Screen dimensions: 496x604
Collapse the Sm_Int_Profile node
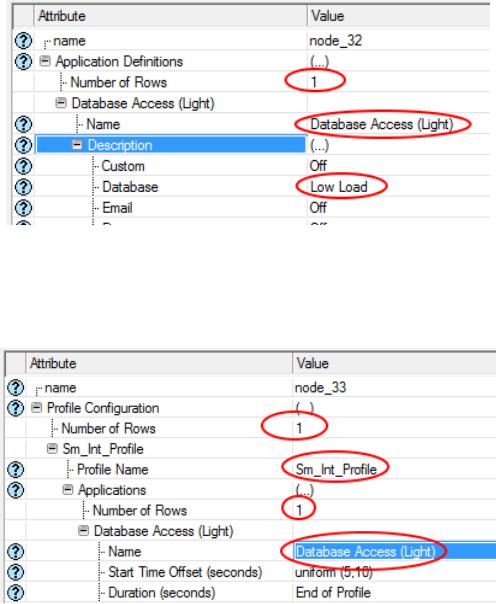point(52,448)
